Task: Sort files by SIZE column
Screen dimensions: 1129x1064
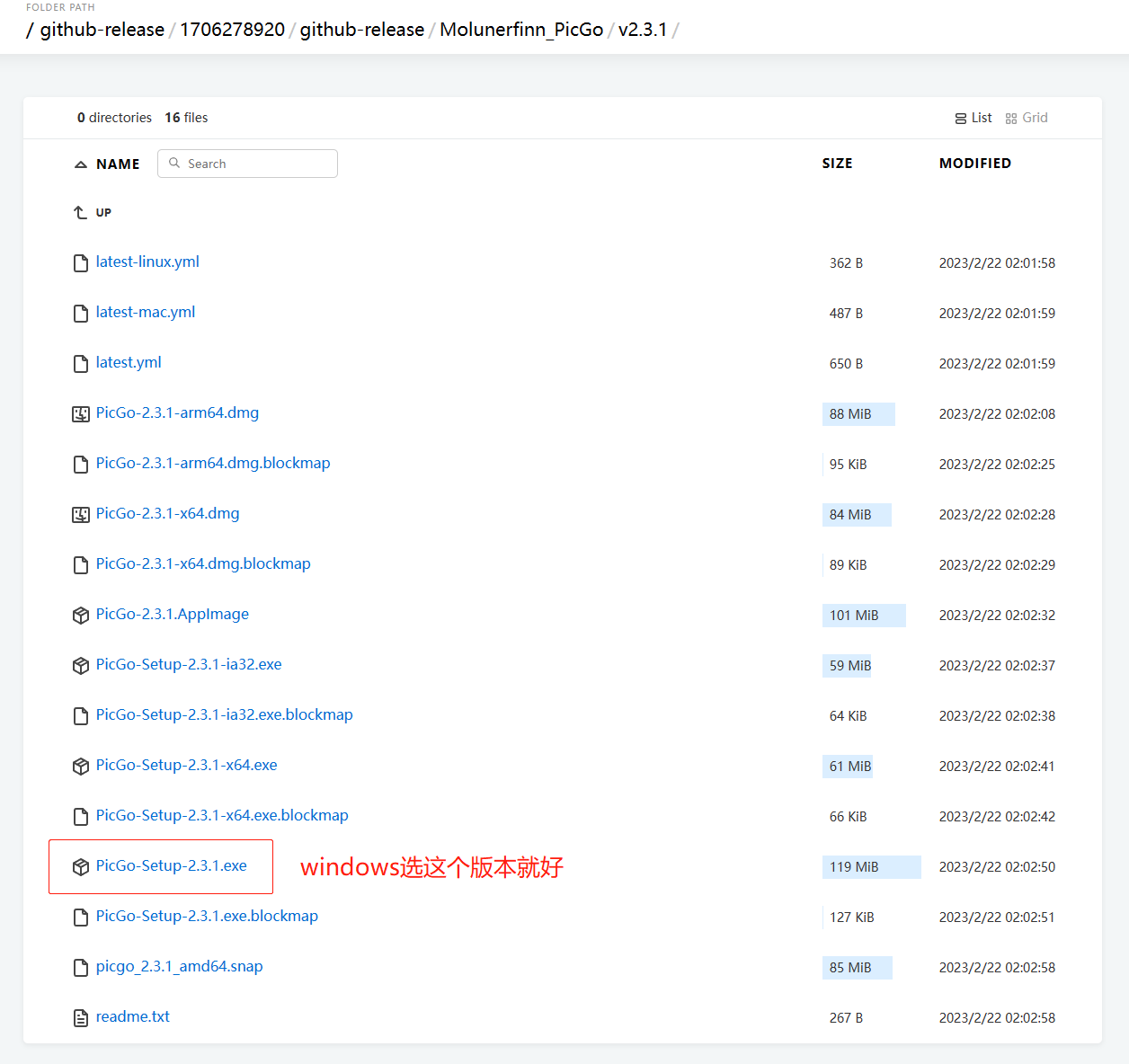Action: 837,164
